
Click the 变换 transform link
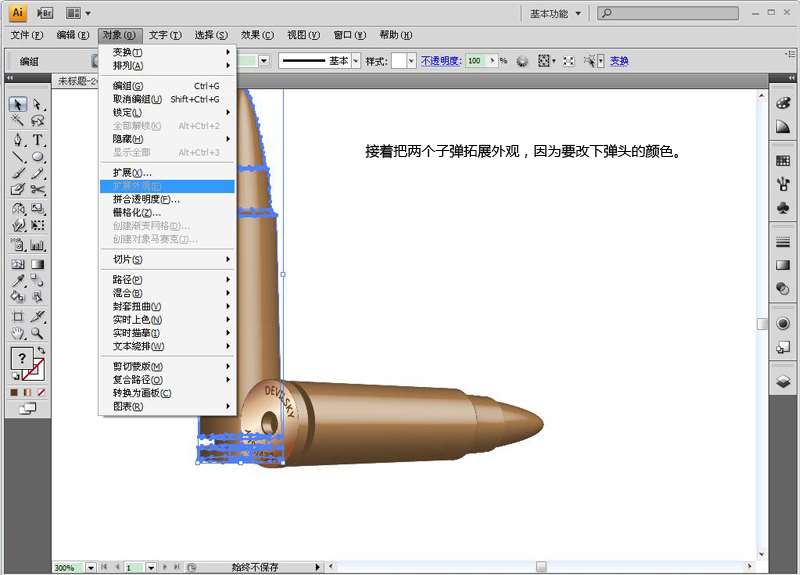pyautogui.click(x=619, y=61)
